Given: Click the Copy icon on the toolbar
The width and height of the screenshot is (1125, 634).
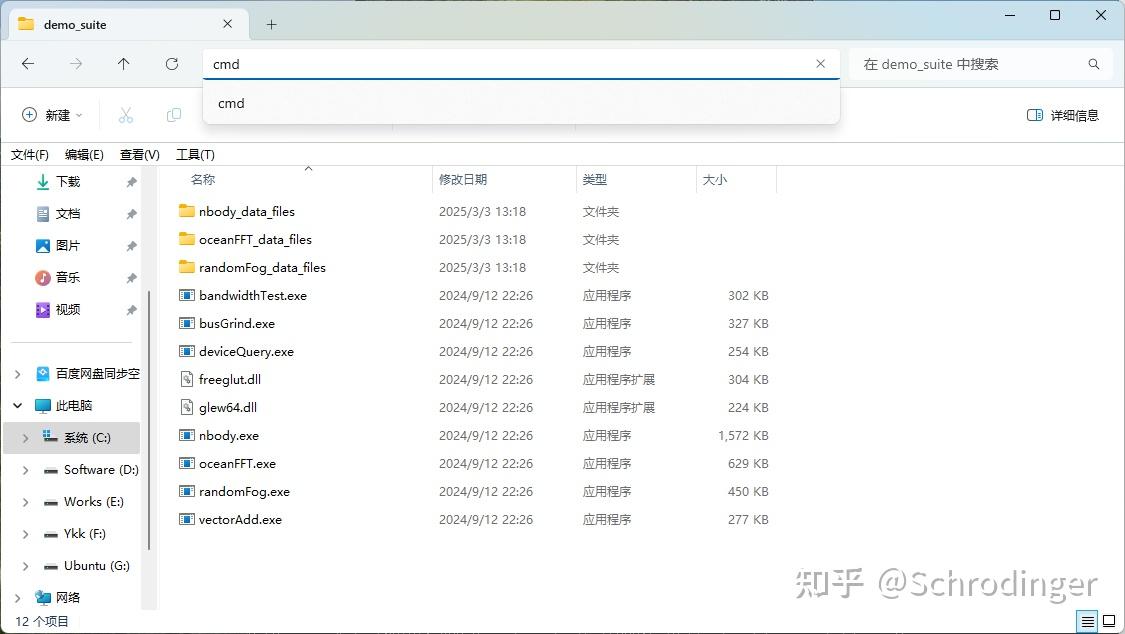Looking at the screenshot, I should coord(174,114).
